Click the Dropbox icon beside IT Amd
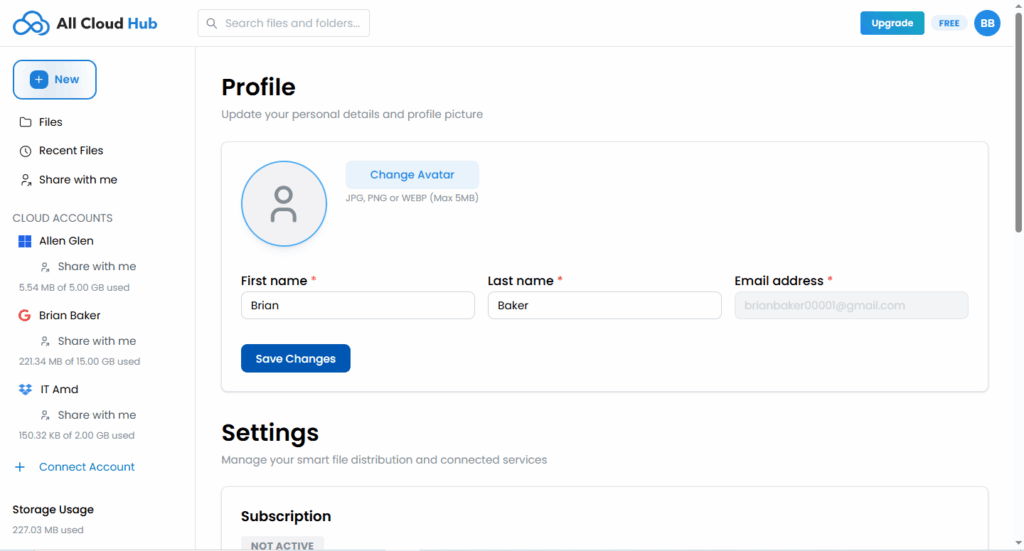The width and height of the screenshot is (1024, 551). point(25,390)
